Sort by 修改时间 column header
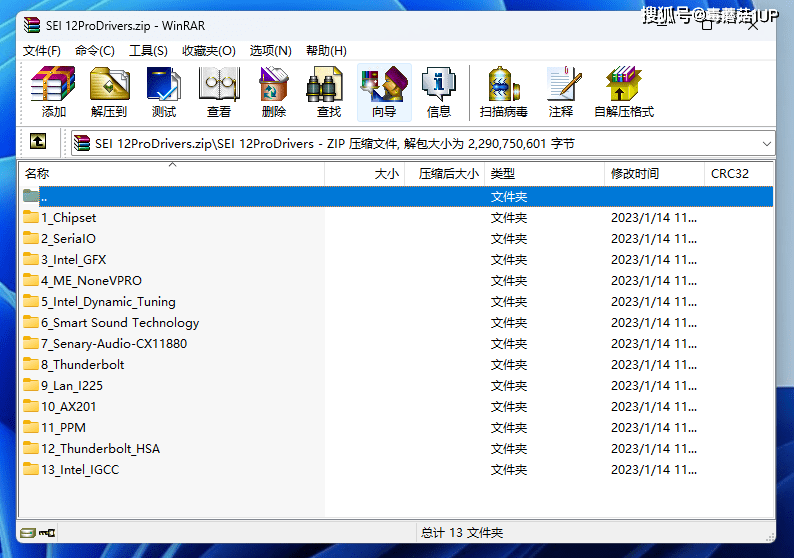The image size is (794, 558). (x=654, y=174)
